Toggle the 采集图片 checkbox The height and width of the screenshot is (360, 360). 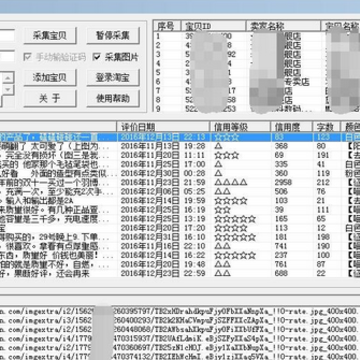pyautogui.click(x=97, y=57)
